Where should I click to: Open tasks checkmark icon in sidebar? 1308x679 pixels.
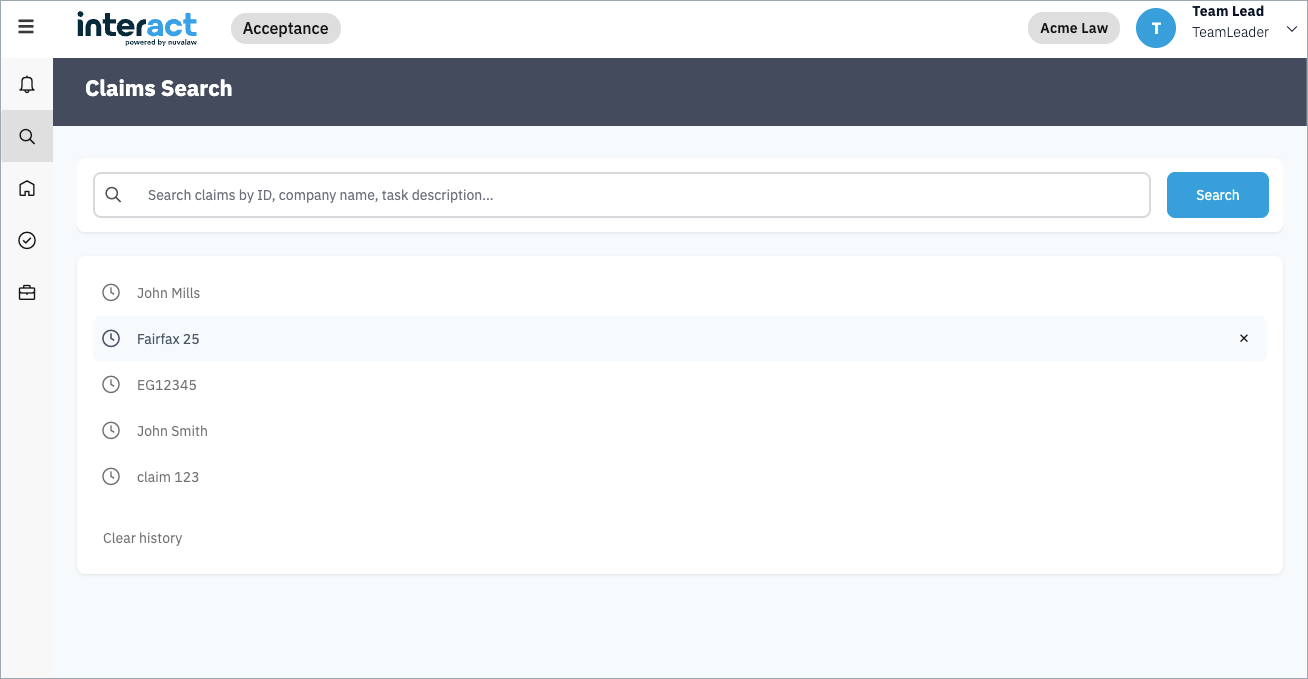click(27, 240)
